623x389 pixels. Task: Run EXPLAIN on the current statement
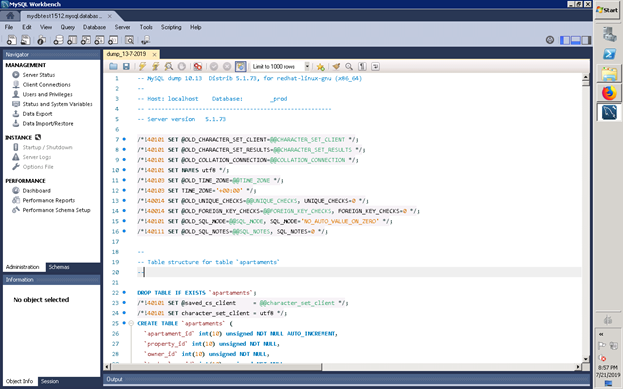(169, 66)
